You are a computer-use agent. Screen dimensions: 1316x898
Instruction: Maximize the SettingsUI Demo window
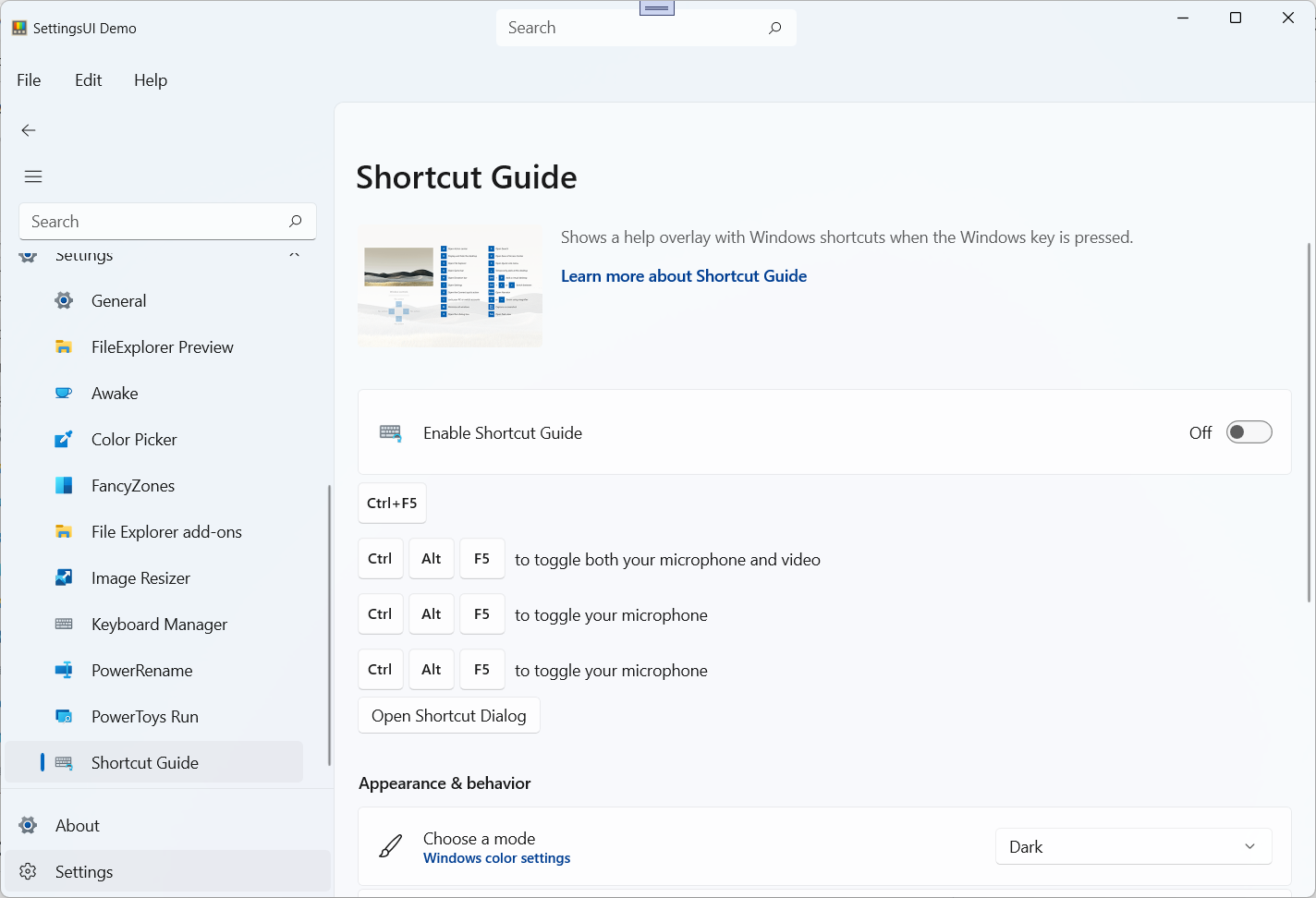1236,18
